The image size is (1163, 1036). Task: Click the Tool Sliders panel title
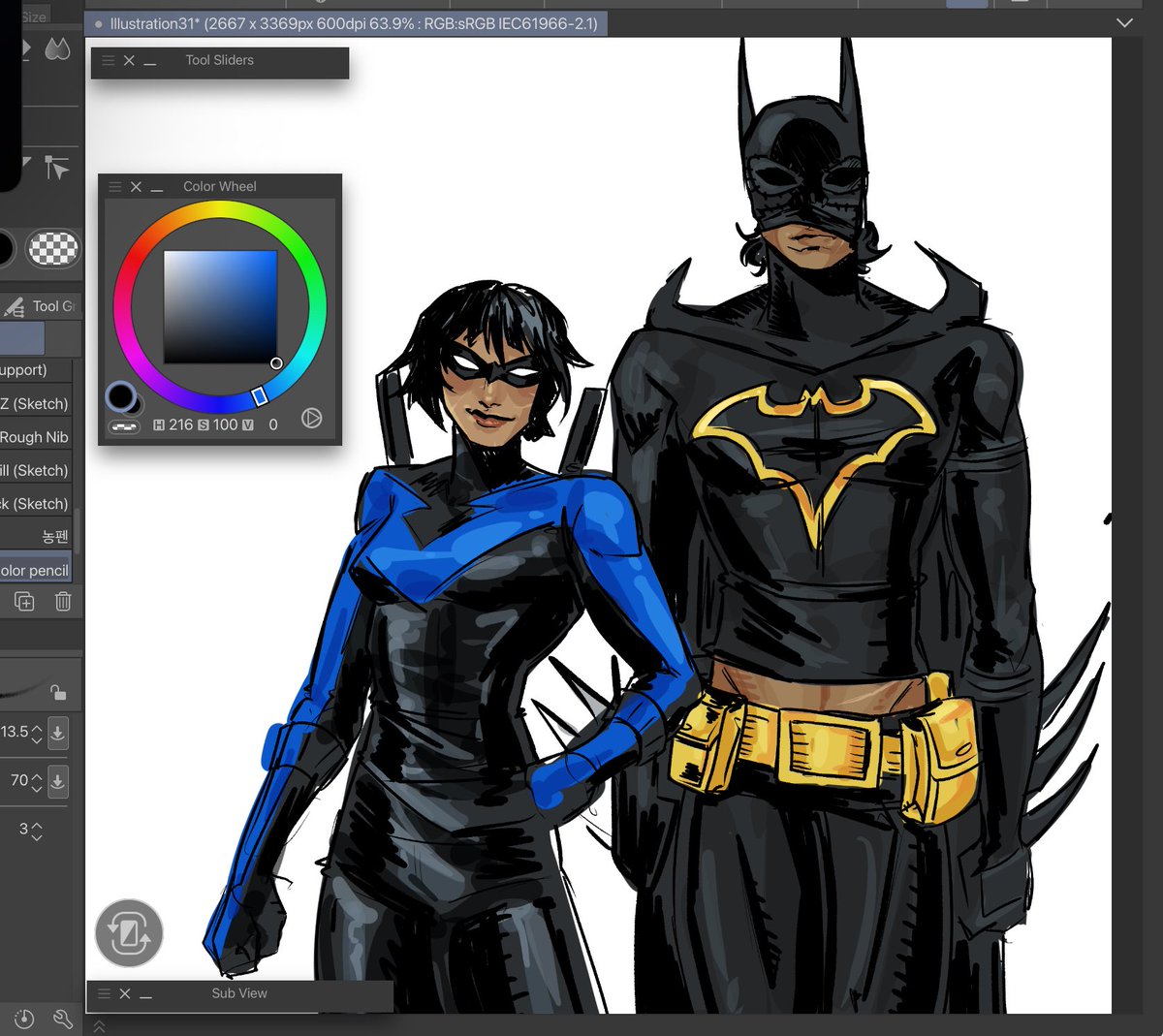(220, 60)
